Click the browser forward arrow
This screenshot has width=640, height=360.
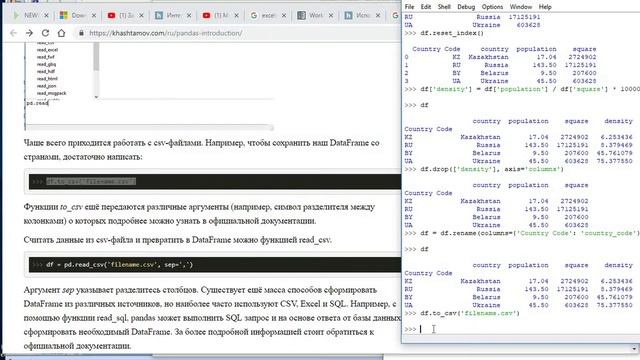click(x=29, y=33)
